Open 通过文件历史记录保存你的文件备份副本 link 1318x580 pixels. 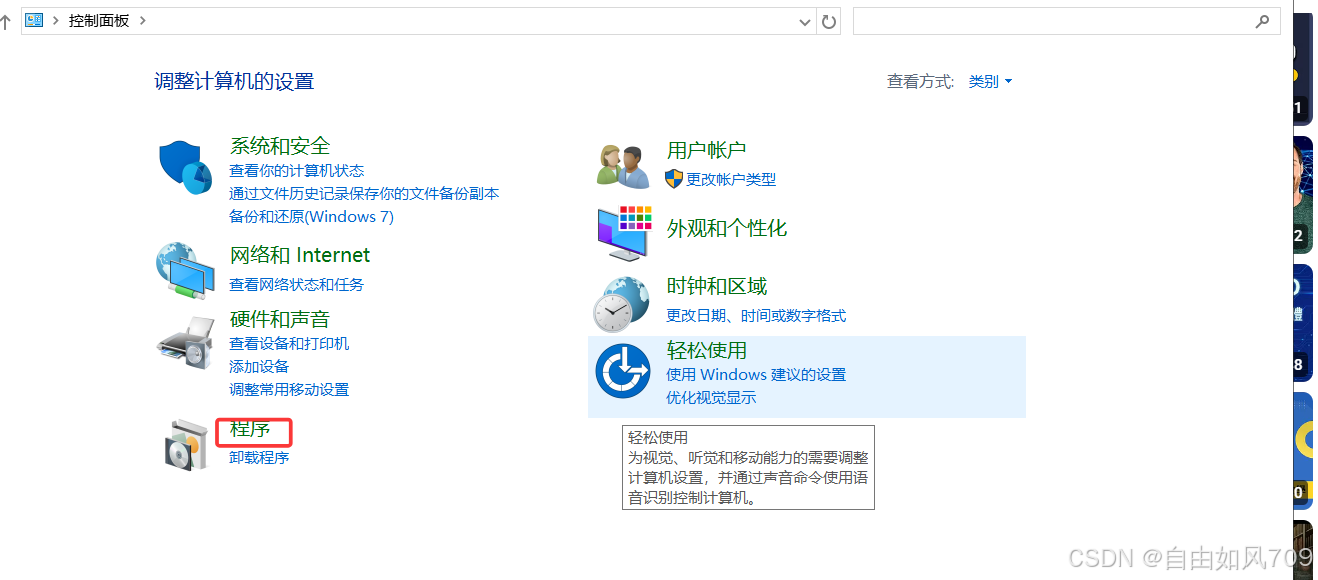[364, 194]
